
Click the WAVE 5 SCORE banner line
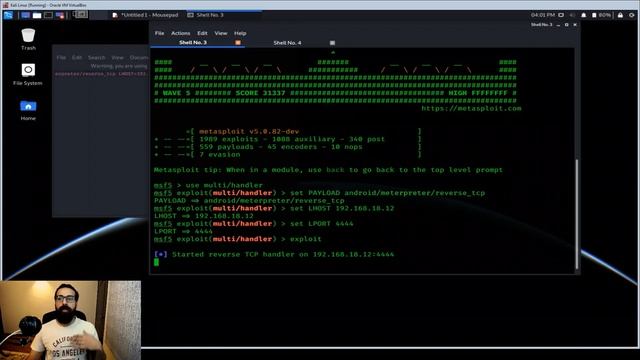(336, 93)
